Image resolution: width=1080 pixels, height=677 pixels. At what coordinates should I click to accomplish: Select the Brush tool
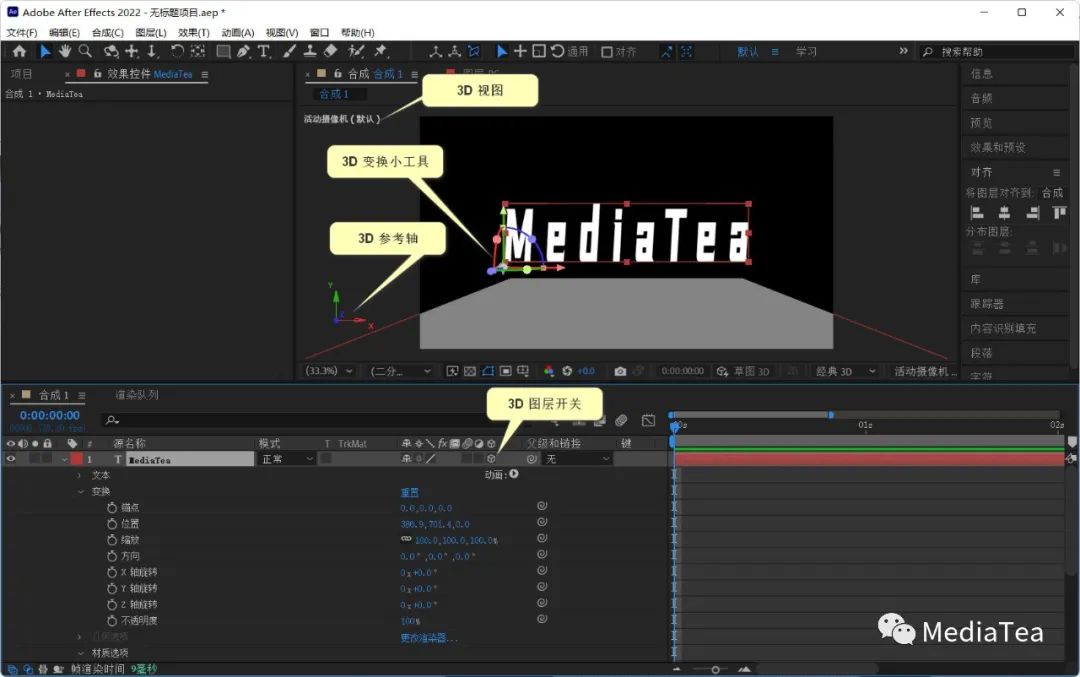(x=290, y=51)
